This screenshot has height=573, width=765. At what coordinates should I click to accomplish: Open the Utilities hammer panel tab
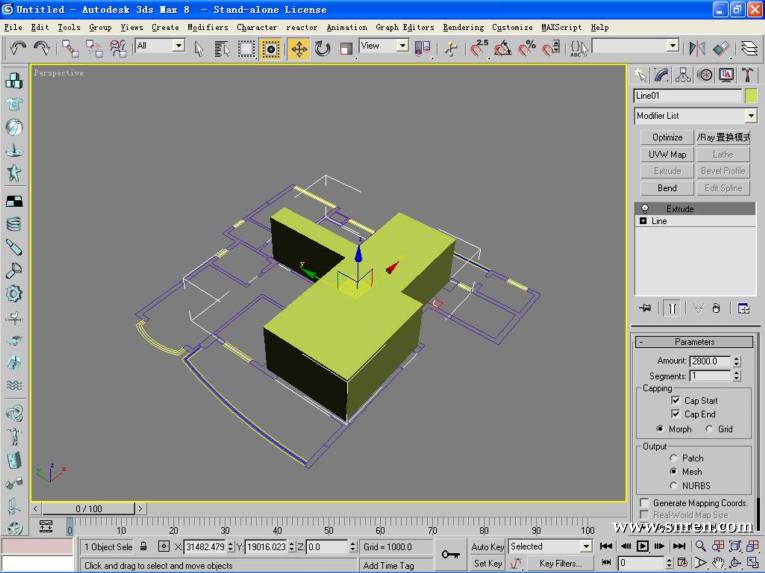[747, 75]
